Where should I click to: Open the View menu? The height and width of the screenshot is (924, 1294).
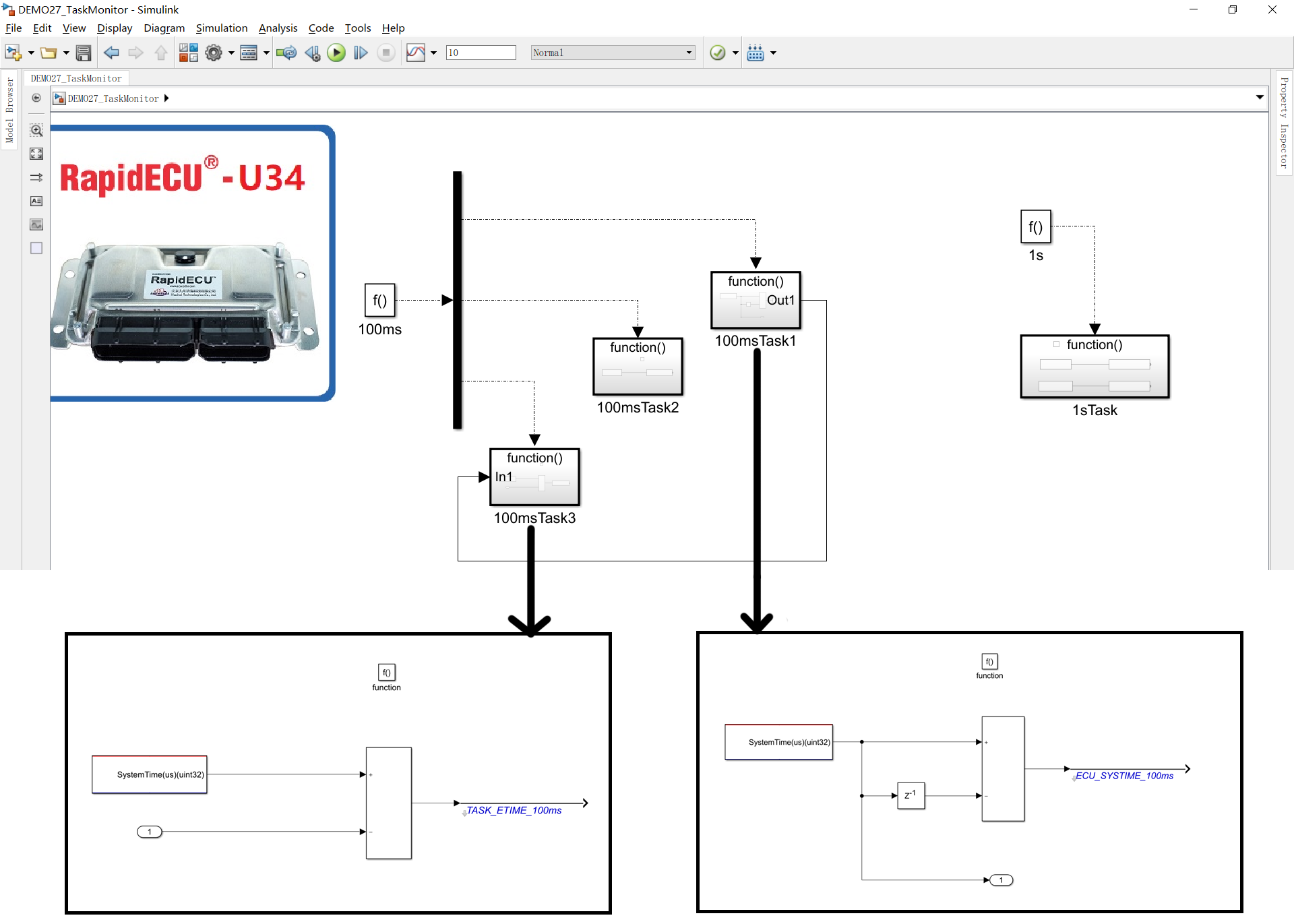click(74, 28)
